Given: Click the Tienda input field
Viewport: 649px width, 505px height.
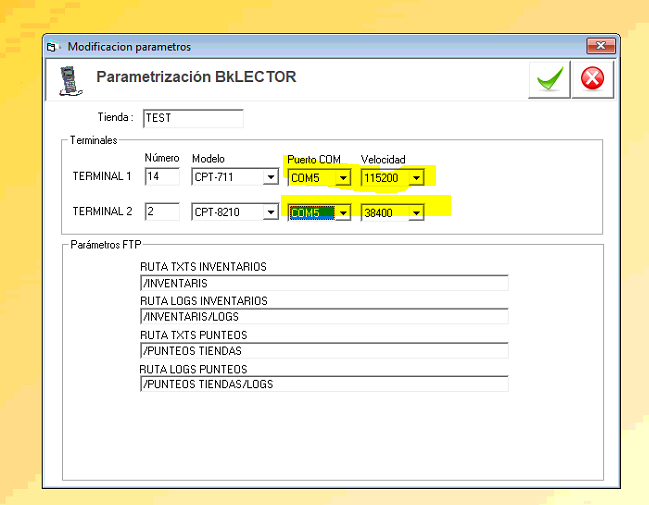Looking at the screenshot, I should click(x=193, y=118).
